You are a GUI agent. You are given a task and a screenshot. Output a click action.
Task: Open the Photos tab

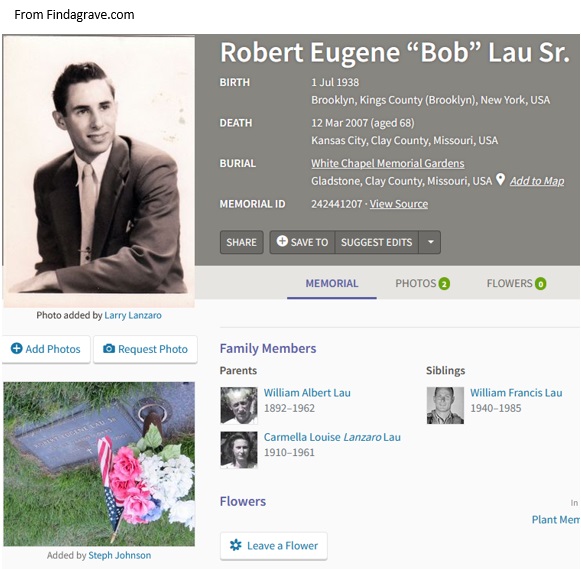[422, 283]
